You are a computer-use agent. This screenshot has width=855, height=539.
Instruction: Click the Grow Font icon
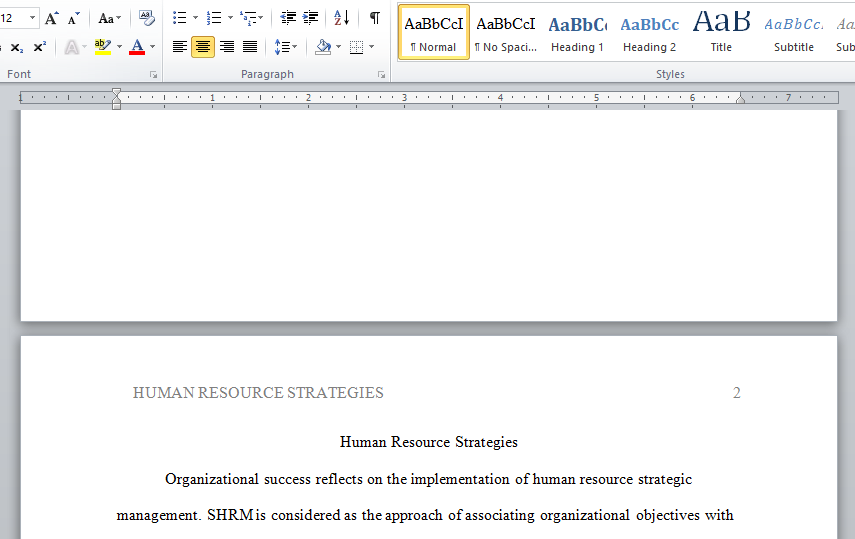click(x=52, y=19)
